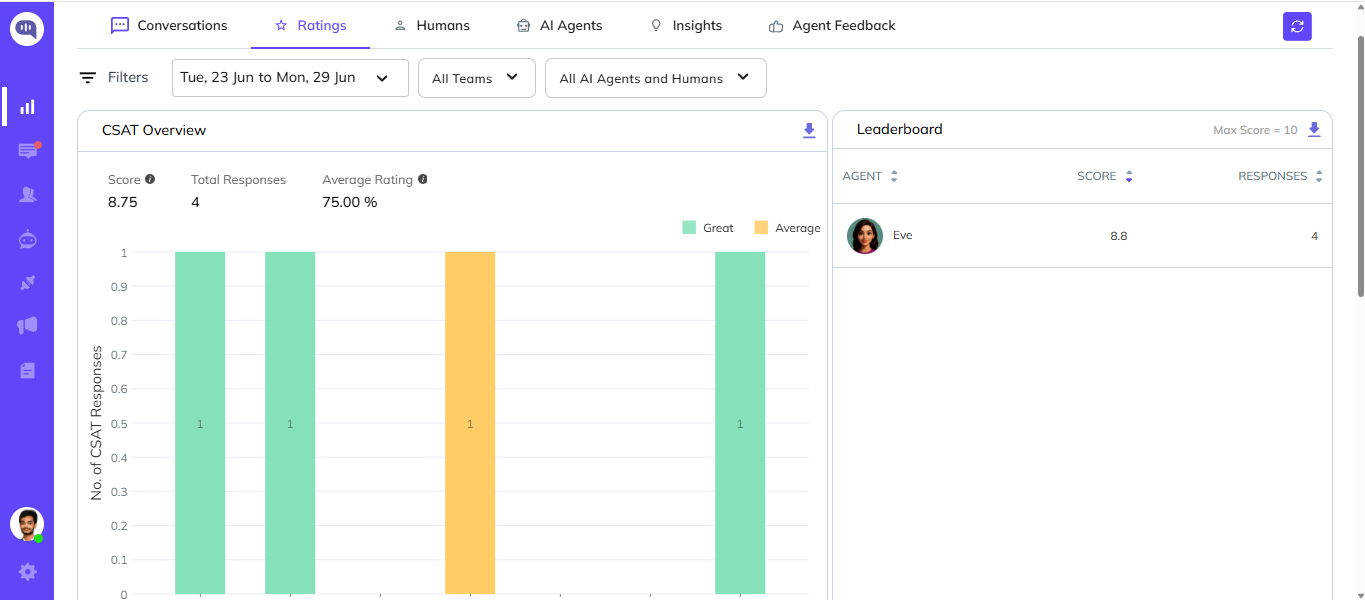
Task: Download the Leaderboard data
Action: [x=1314, y=129]
